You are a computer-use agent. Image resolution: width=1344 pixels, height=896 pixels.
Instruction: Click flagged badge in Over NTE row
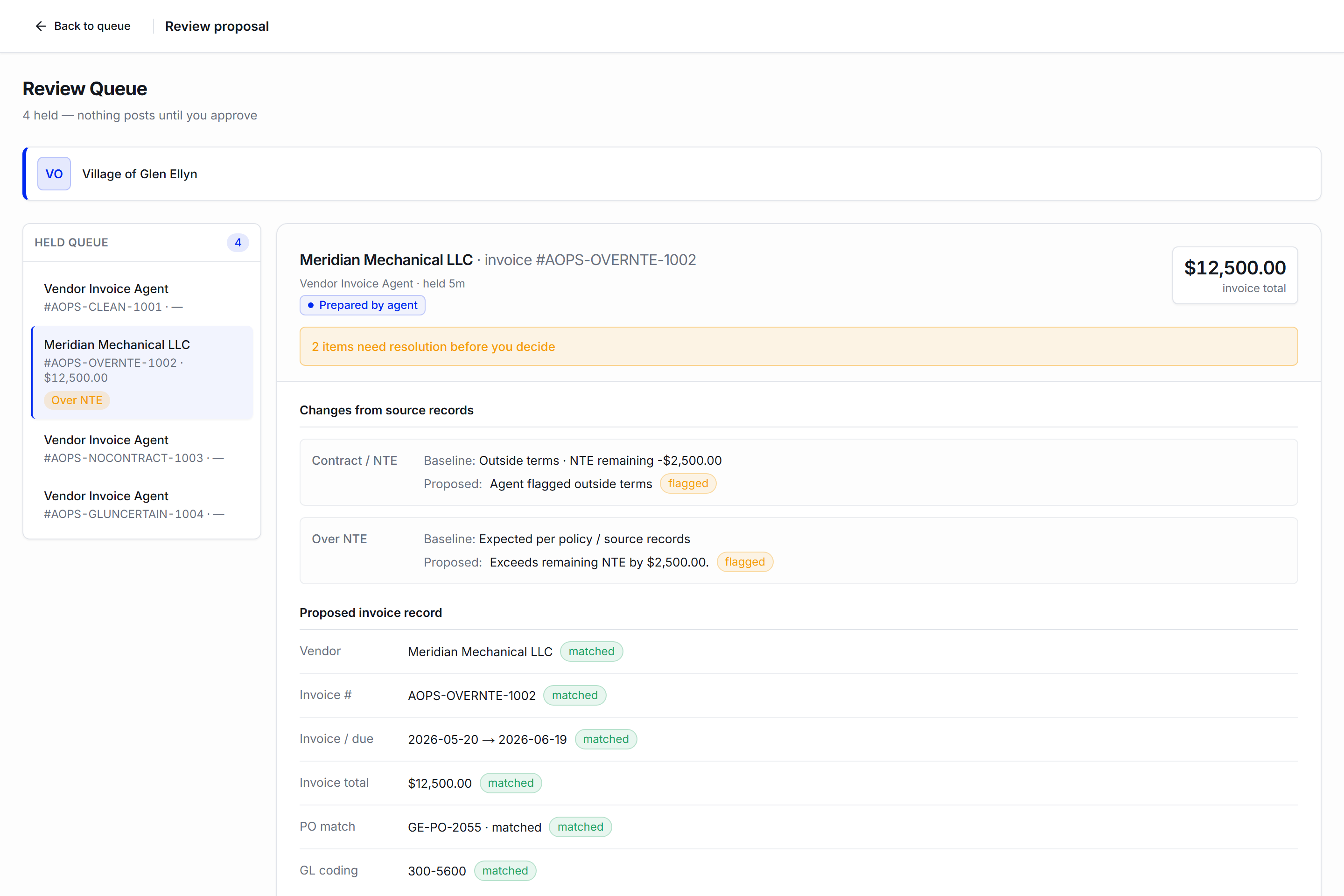[745, 562]
